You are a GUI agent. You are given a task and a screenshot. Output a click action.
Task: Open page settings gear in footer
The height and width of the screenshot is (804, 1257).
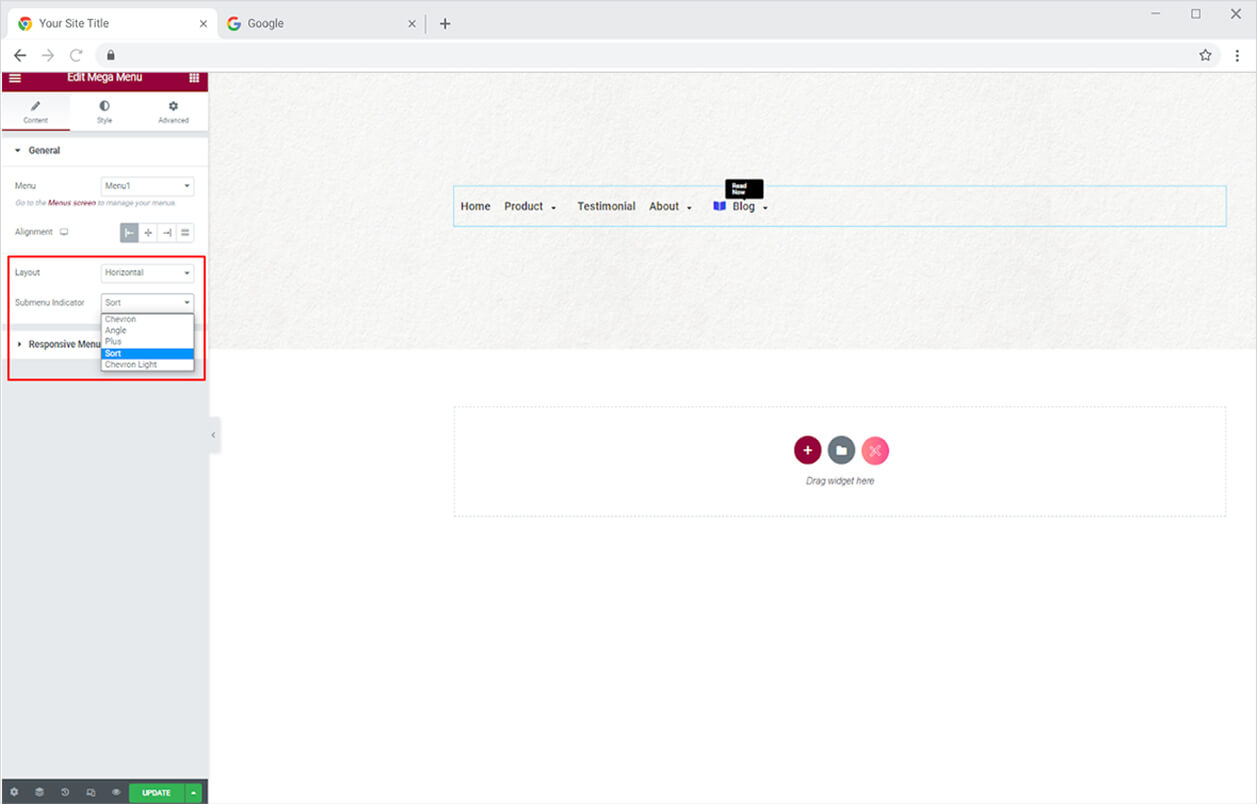tap(14, 792)
